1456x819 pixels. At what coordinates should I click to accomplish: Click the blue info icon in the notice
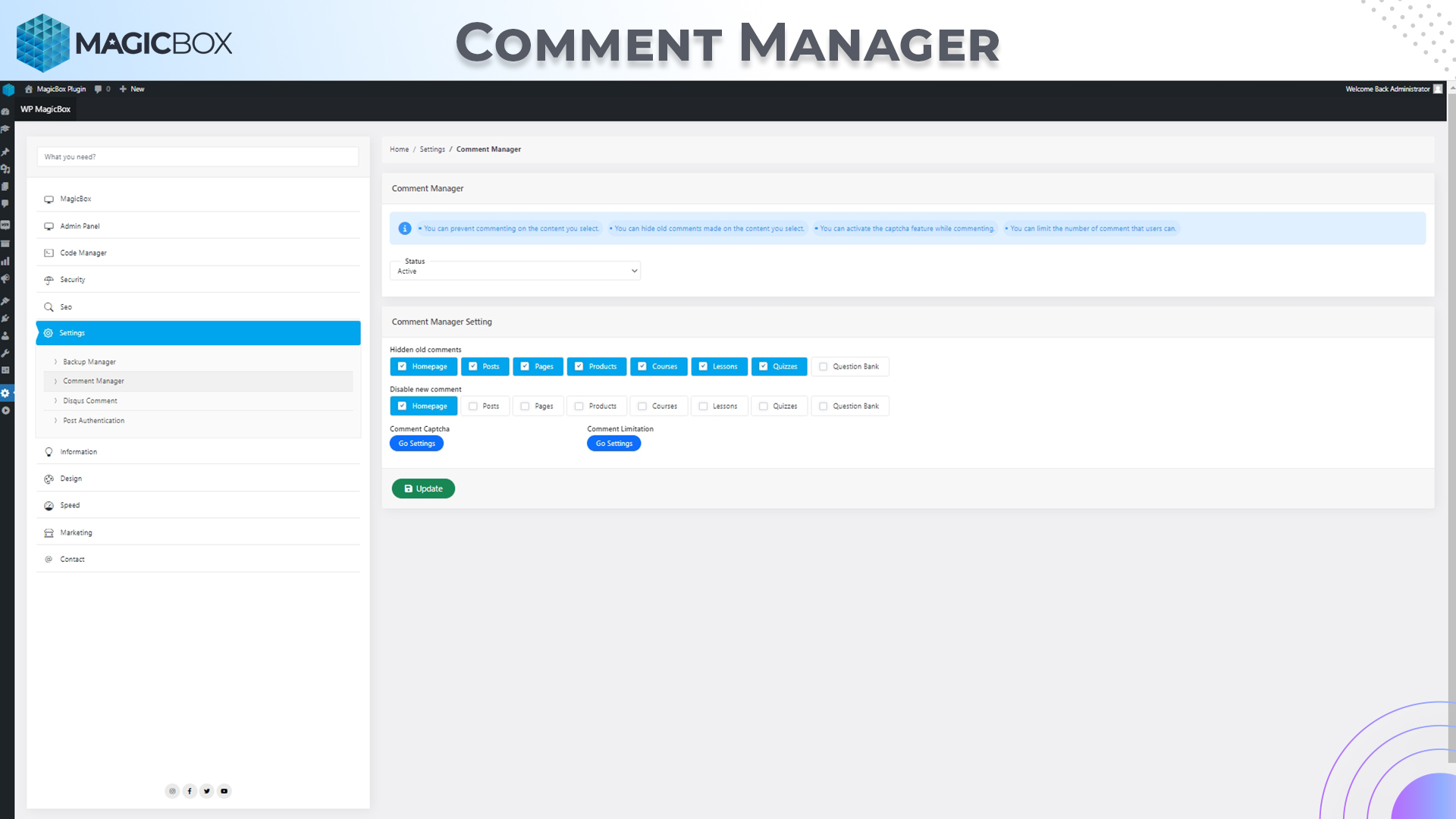405,228
